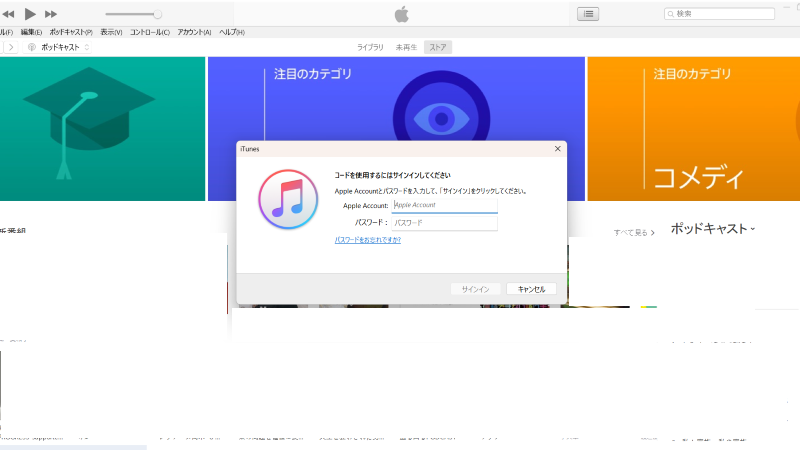Image resolution: width=800 pixels, height=450 pixels.
Task: Go forward with the navigation arrow
Action: pos(11,47)
